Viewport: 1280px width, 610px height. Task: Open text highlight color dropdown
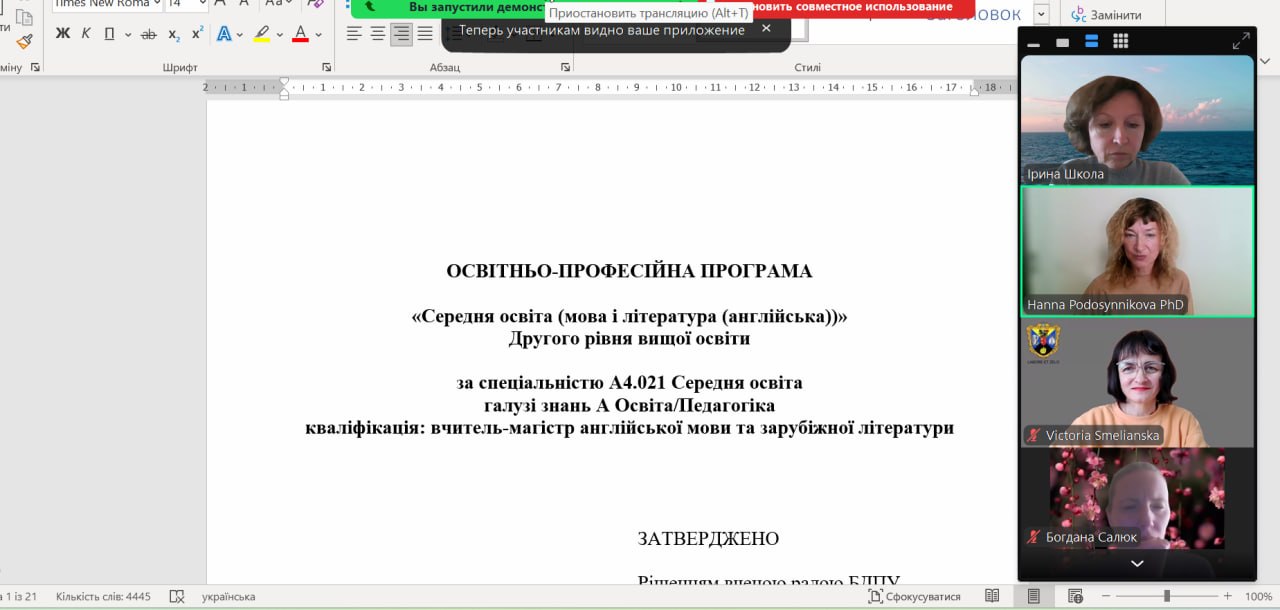coord(279,34)
